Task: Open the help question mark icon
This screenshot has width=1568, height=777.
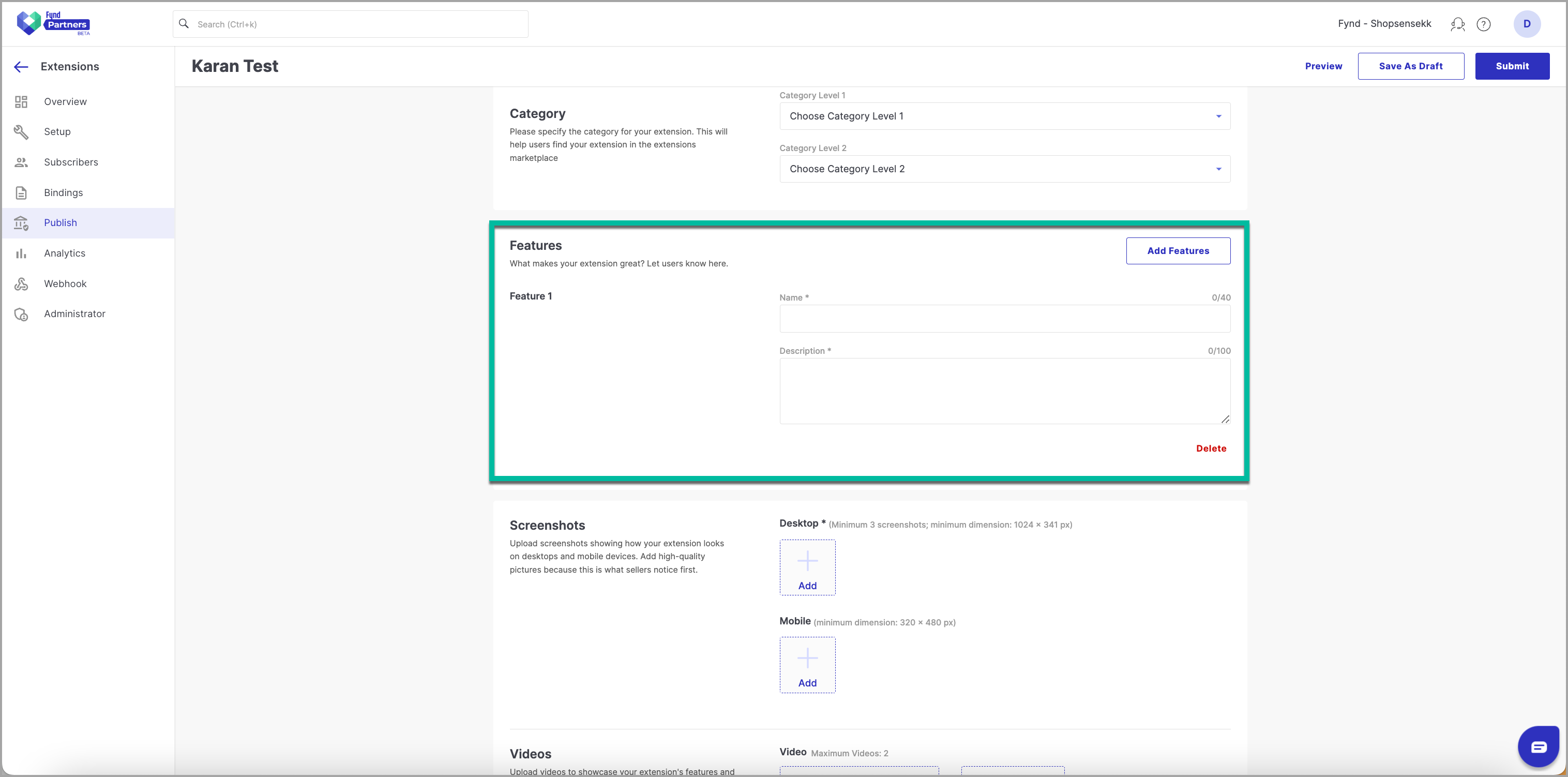Action: pos(1483,24)
